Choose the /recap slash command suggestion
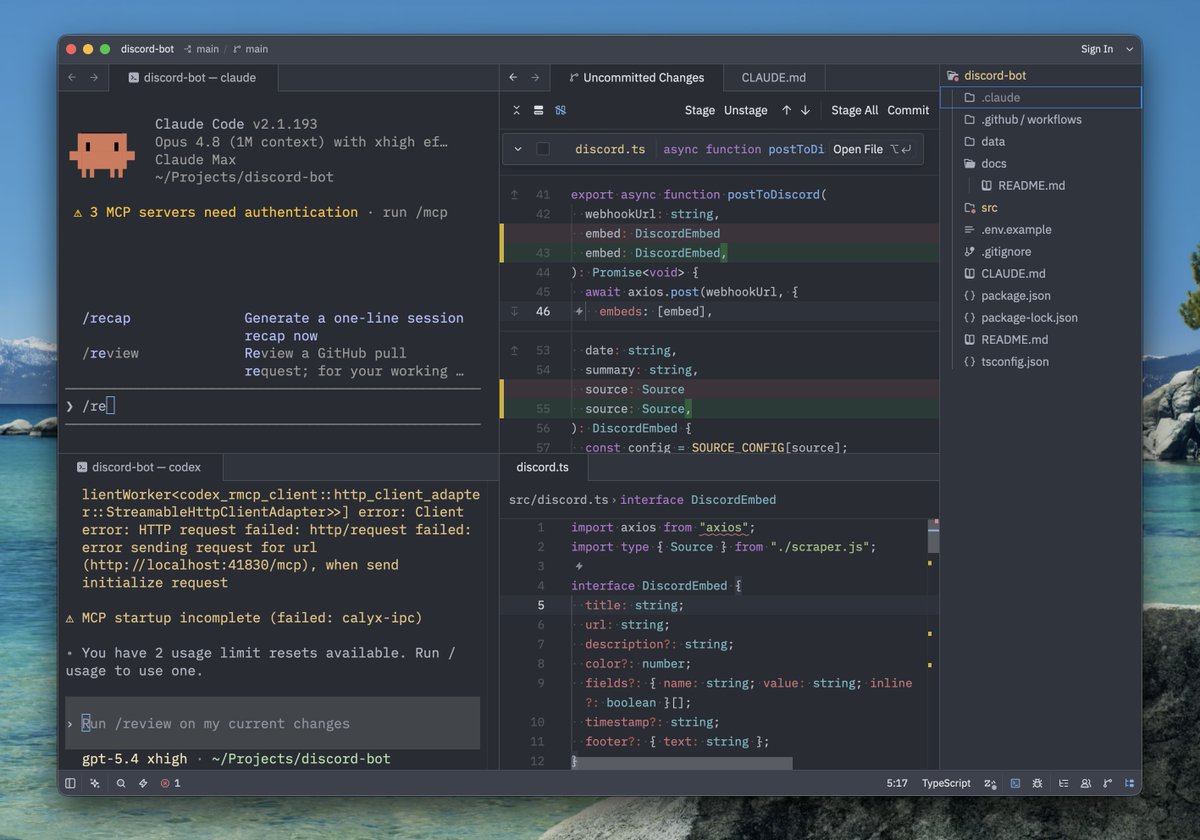Viewport: 1200px width, 840px height. [x=272, y=327]
